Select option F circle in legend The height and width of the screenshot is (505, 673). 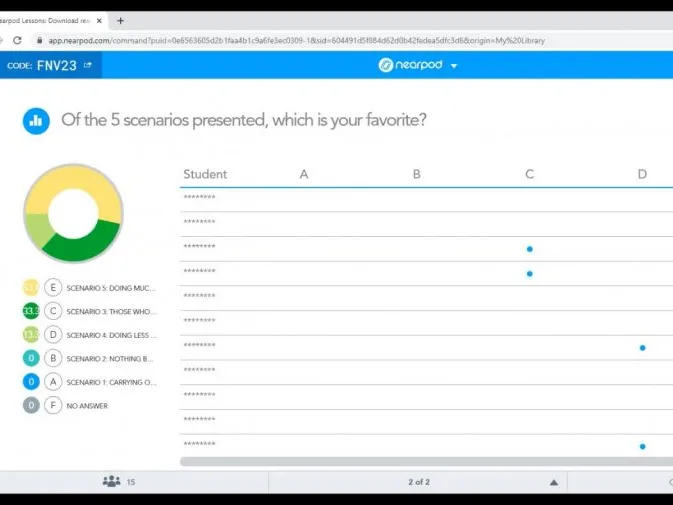pos(53,405)
